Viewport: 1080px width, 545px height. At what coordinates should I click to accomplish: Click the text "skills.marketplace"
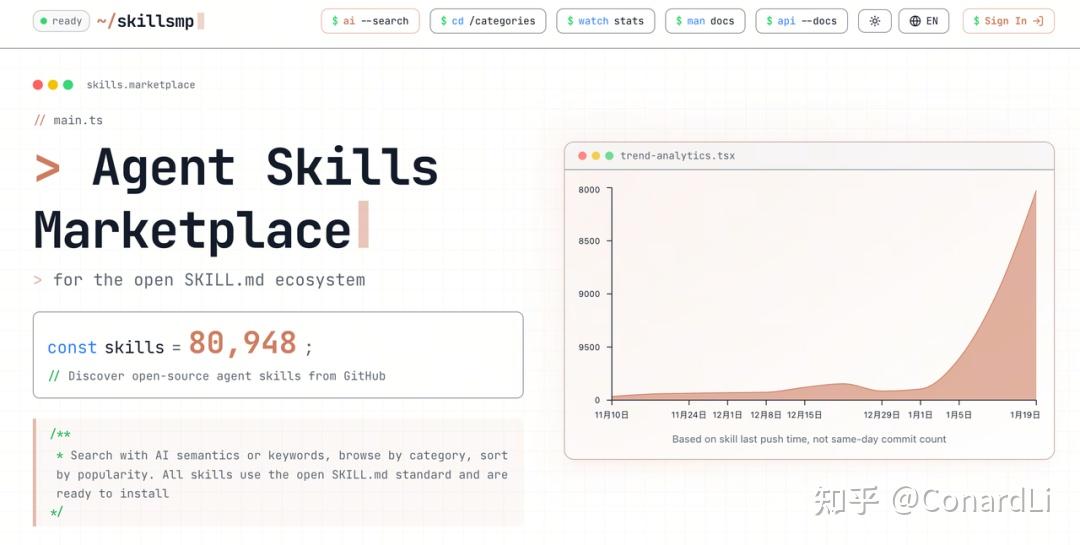(x=141, y=85)
